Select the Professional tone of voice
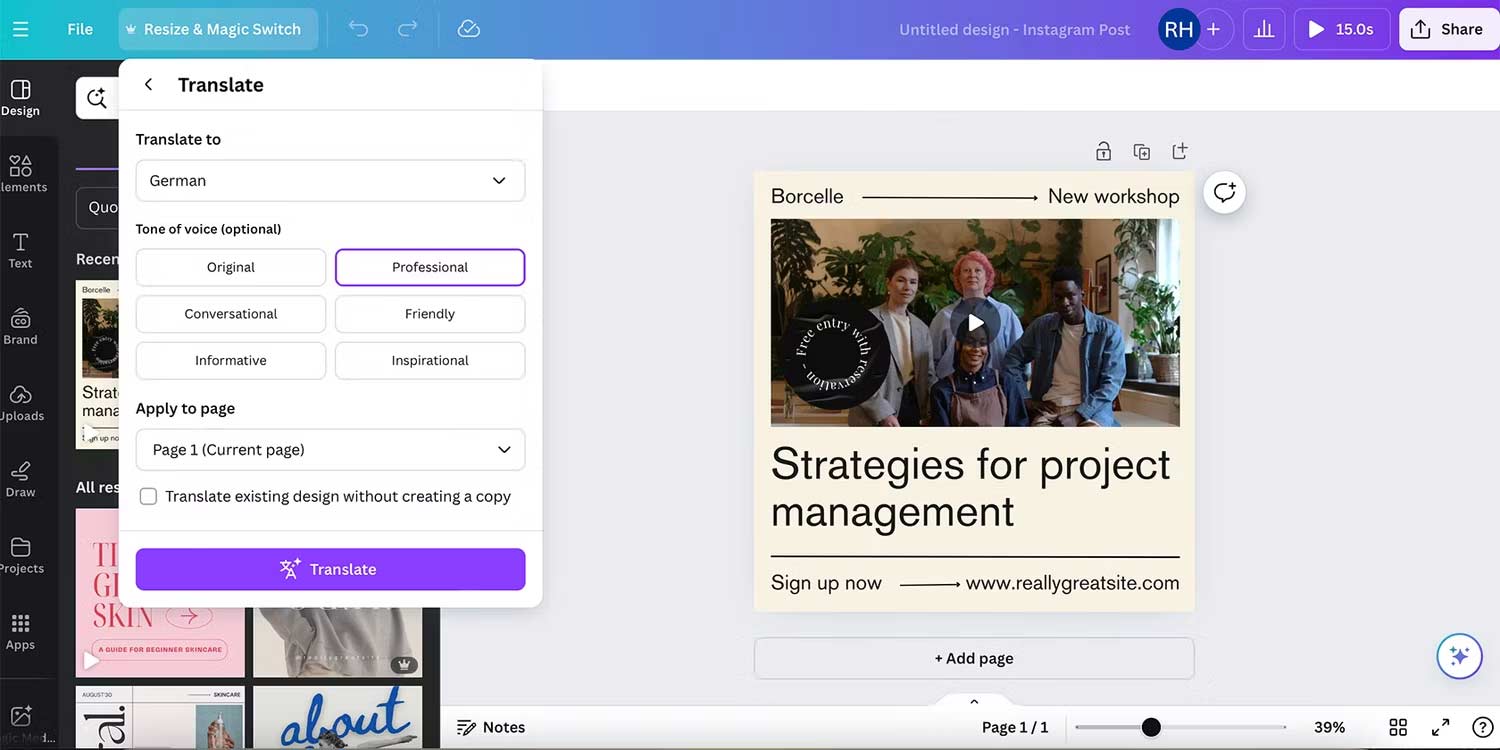Viewport: 1500px width, 750px height. point(429,267)
